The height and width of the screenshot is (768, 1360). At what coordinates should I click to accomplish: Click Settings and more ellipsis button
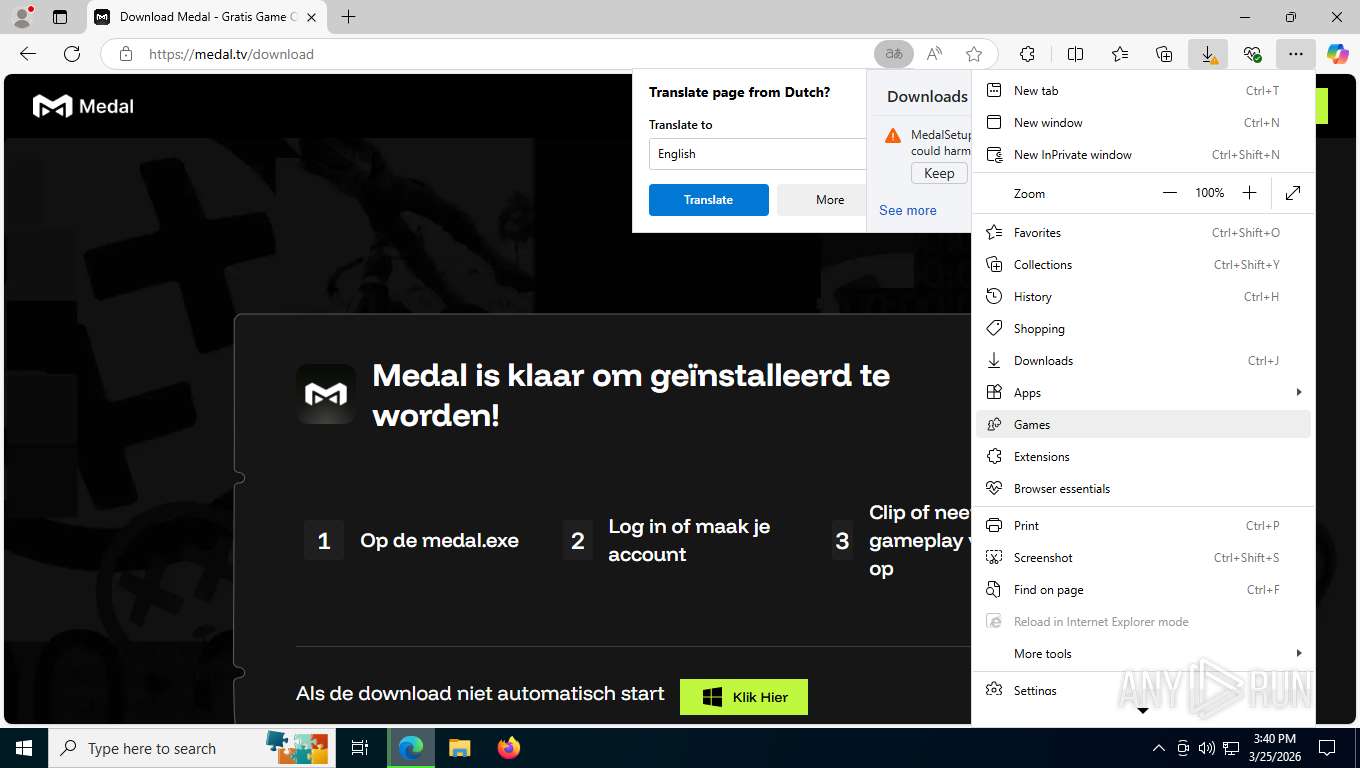click(1296, 54)
